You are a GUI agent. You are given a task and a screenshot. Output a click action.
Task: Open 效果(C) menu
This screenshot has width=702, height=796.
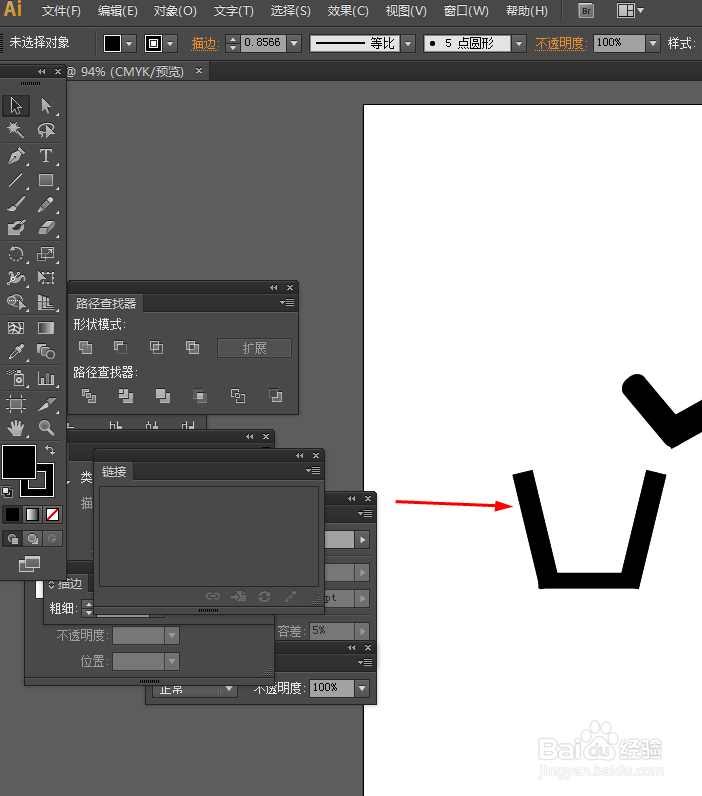[348, 11]
